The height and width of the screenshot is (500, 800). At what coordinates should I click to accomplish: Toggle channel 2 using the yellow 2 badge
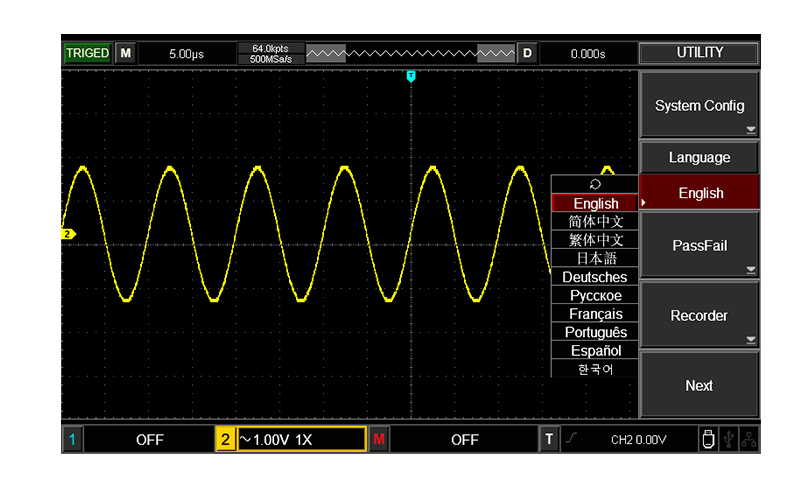coord(225,439)
